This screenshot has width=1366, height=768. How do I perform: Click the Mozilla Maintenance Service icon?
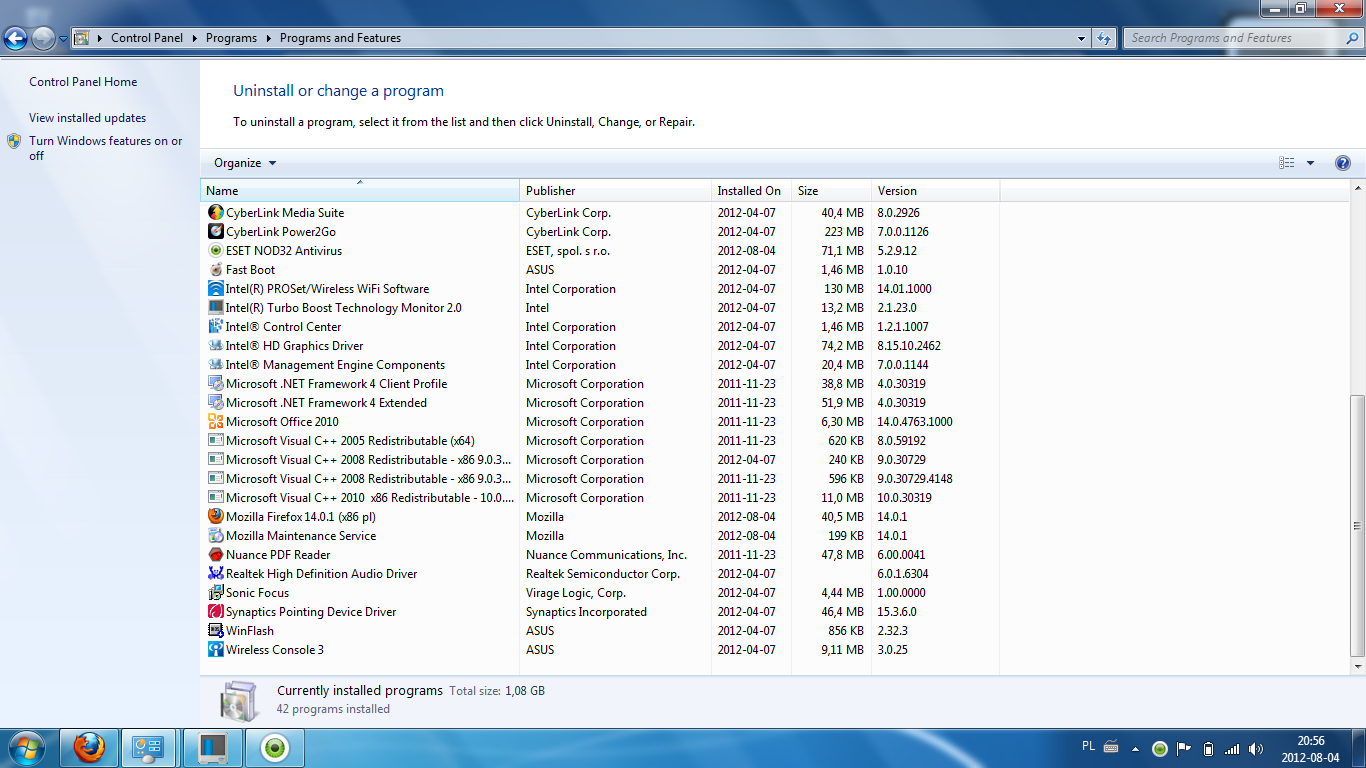click(215, 536)
